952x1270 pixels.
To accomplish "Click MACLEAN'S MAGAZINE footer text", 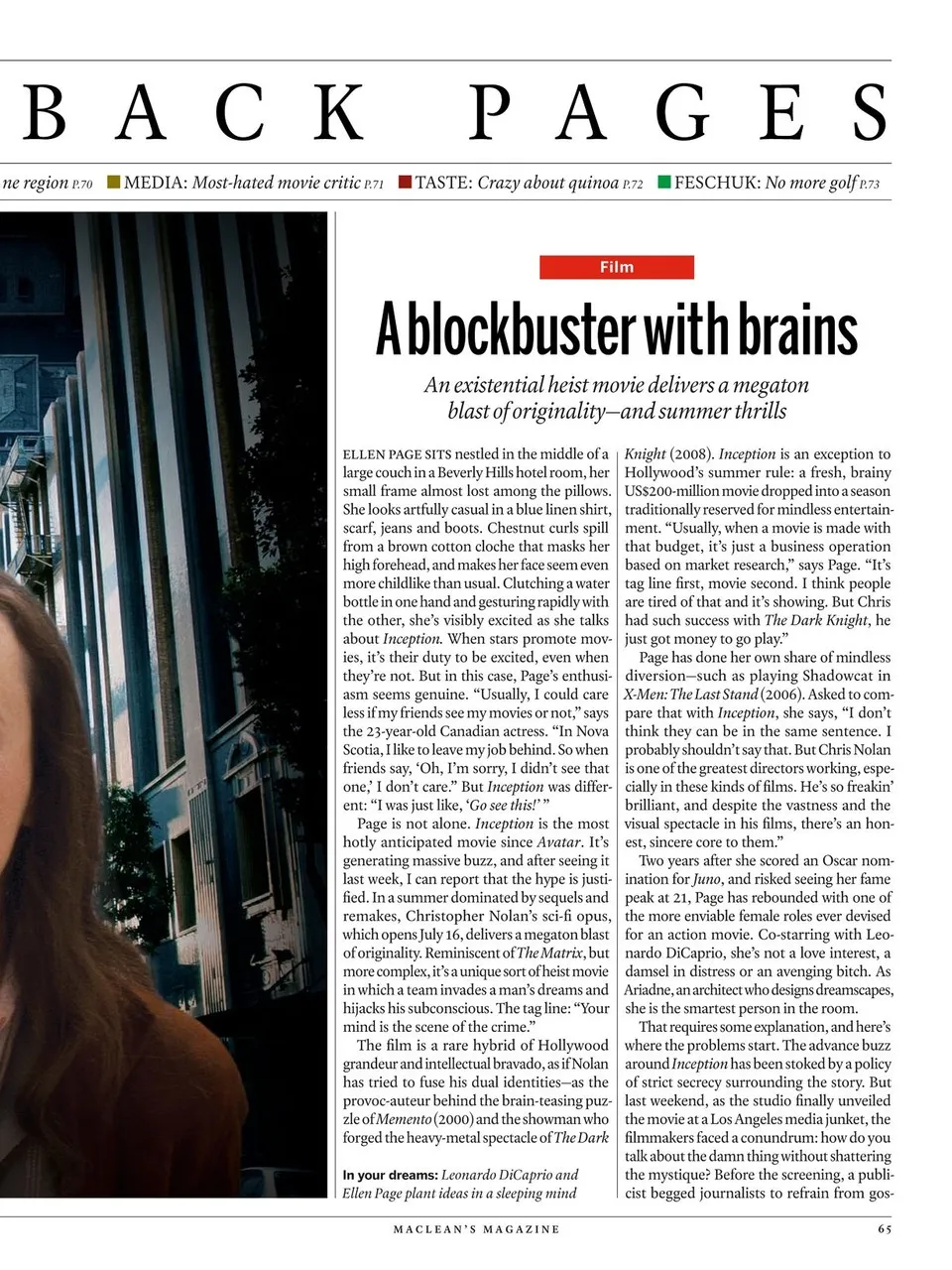I will coord(476,1229).
